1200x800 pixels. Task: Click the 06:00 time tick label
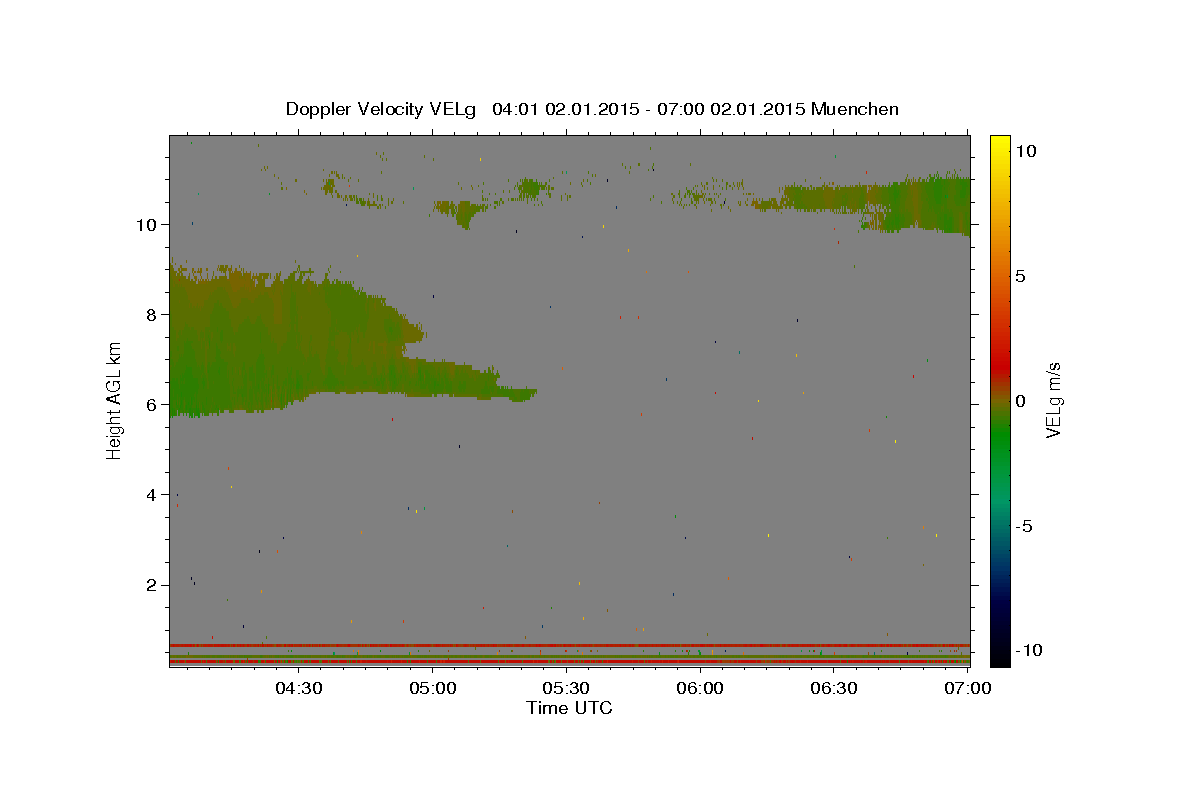(700, 688)
